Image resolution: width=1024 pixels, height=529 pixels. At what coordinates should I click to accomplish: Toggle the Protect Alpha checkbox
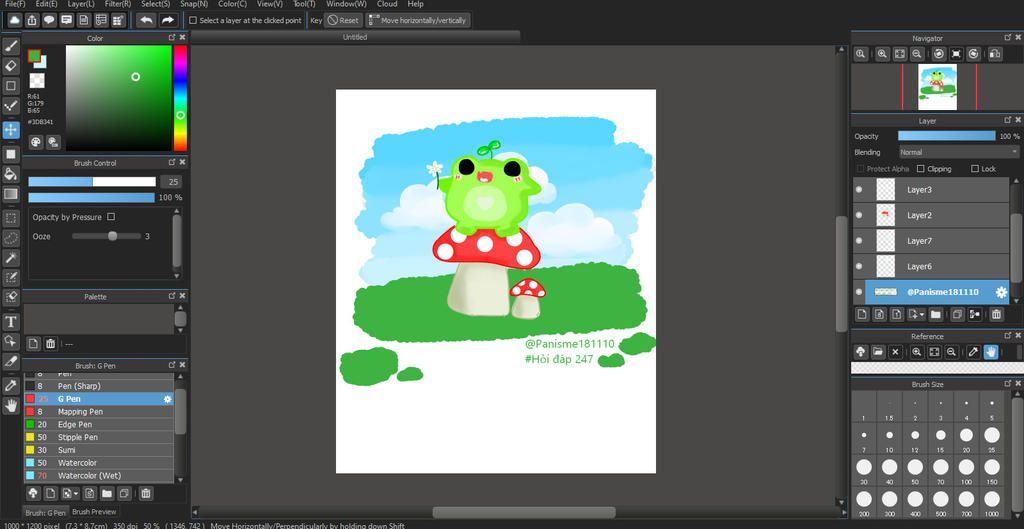(x=860, y=168)
